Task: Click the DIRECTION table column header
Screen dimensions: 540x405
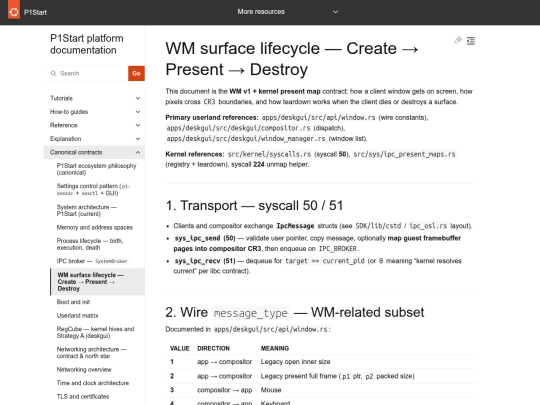Action: pos(213,349)
